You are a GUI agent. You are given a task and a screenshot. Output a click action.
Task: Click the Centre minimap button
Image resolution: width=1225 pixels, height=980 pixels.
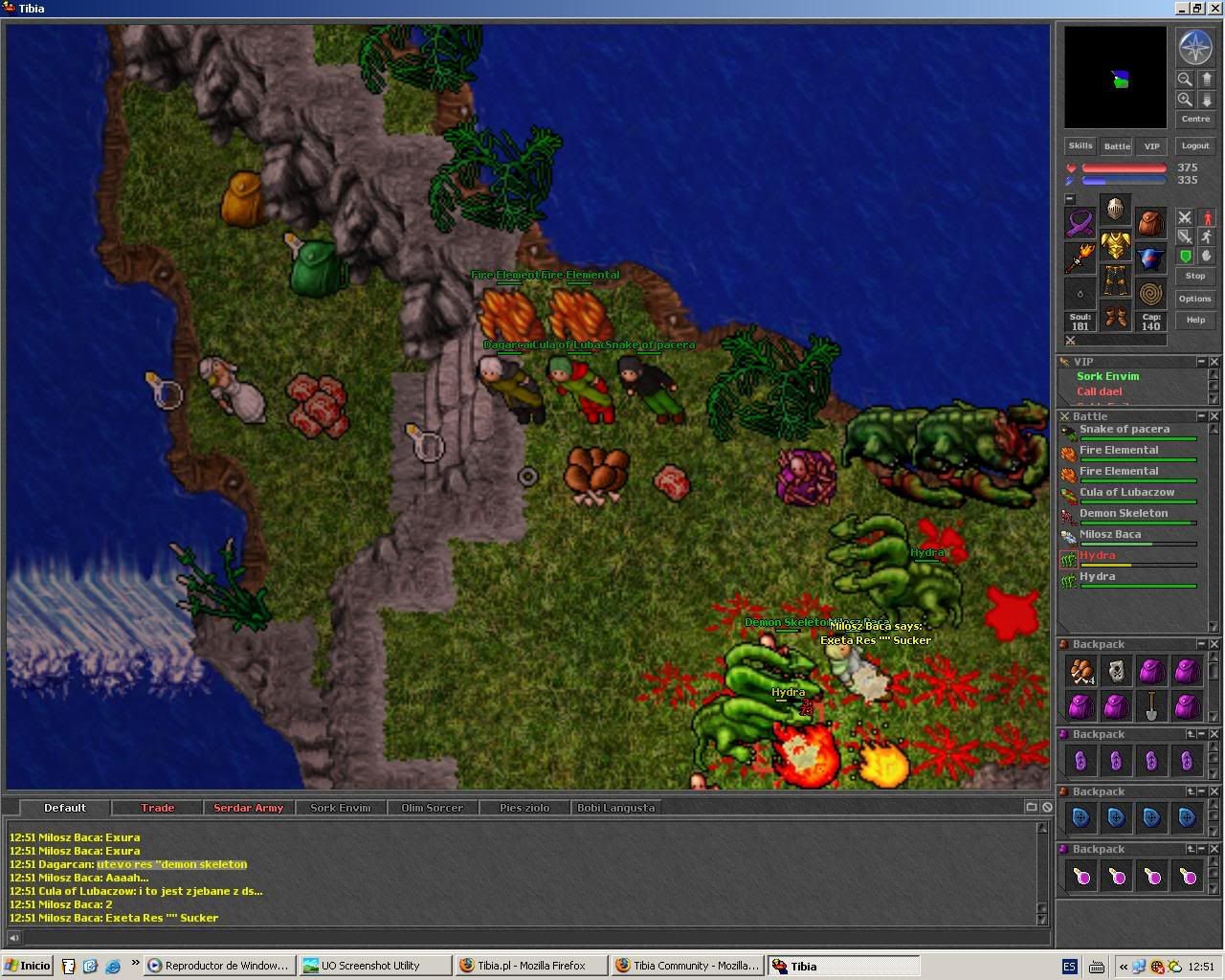point(1195,120)
